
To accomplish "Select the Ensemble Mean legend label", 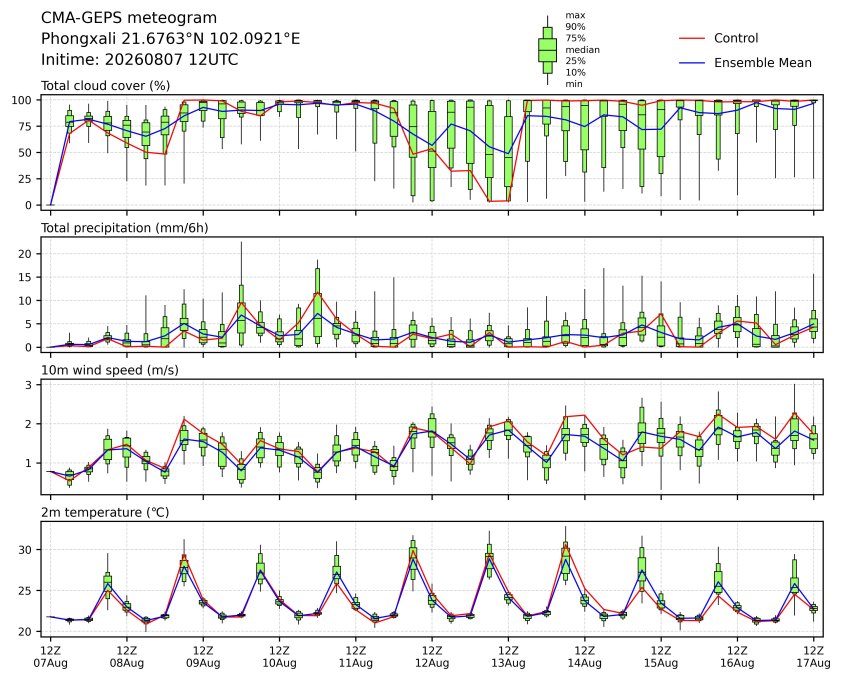I will (763, 63).
